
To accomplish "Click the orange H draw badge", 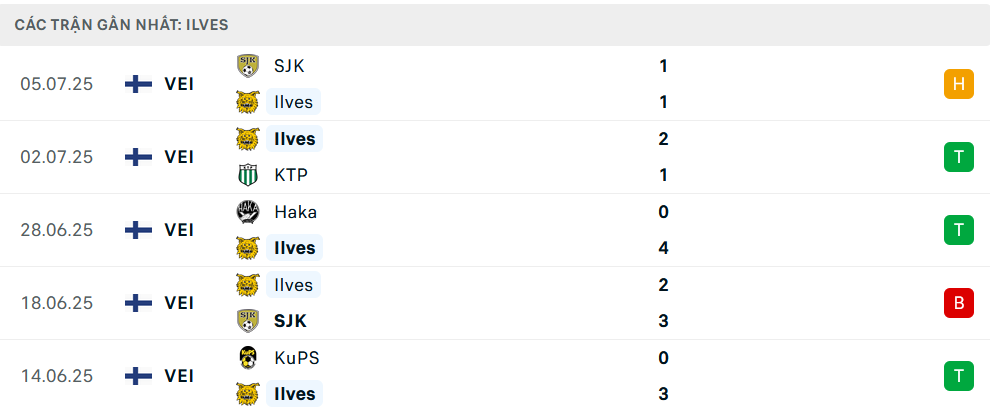I will [x=958, y=84].
